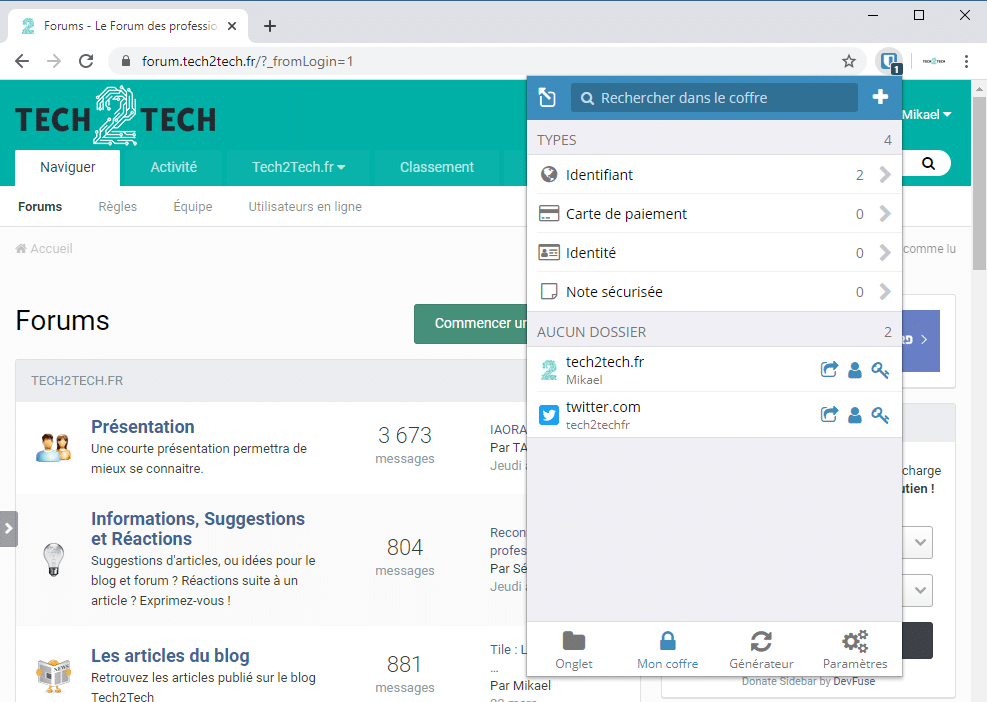Click the newspaper blog forum icon
The width and height of the screenshot is (987, 702).
point(54,676)
